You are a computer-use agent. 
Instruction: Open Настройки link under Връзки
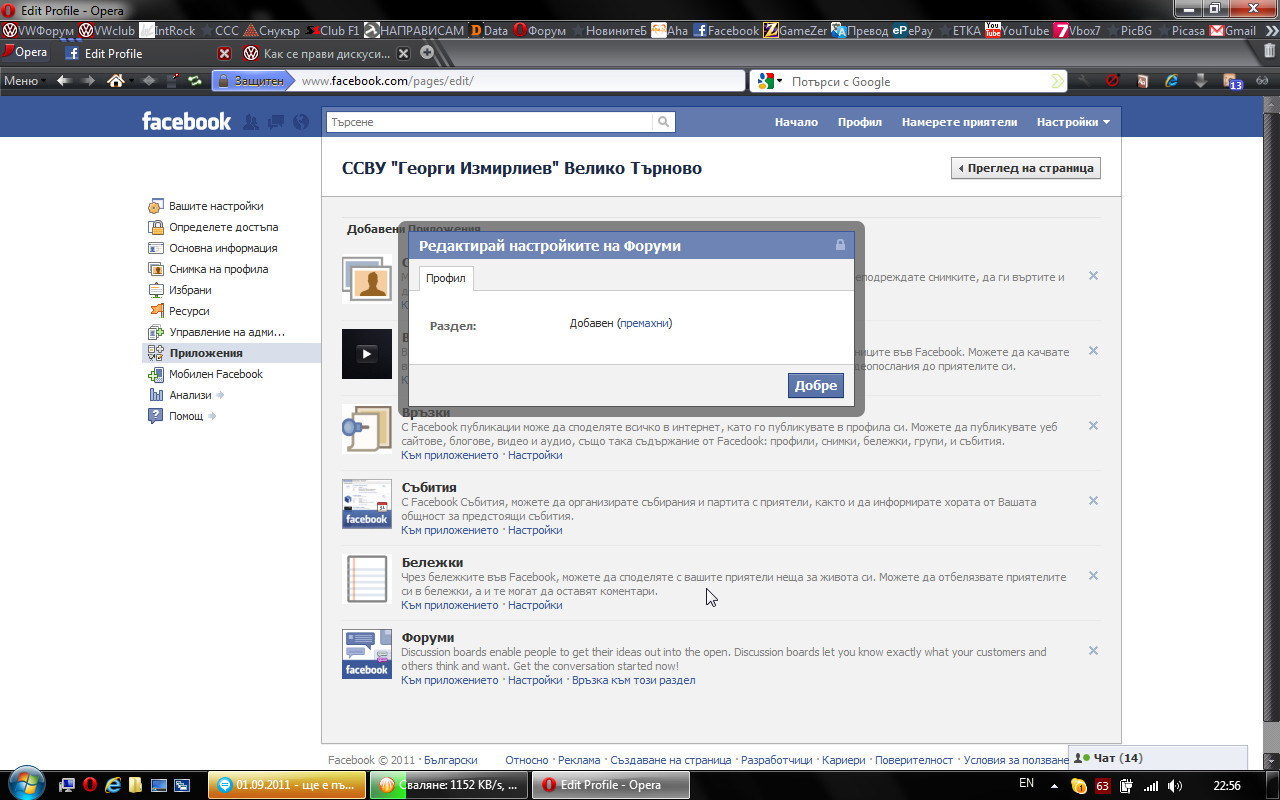click(x=535, y=455)
